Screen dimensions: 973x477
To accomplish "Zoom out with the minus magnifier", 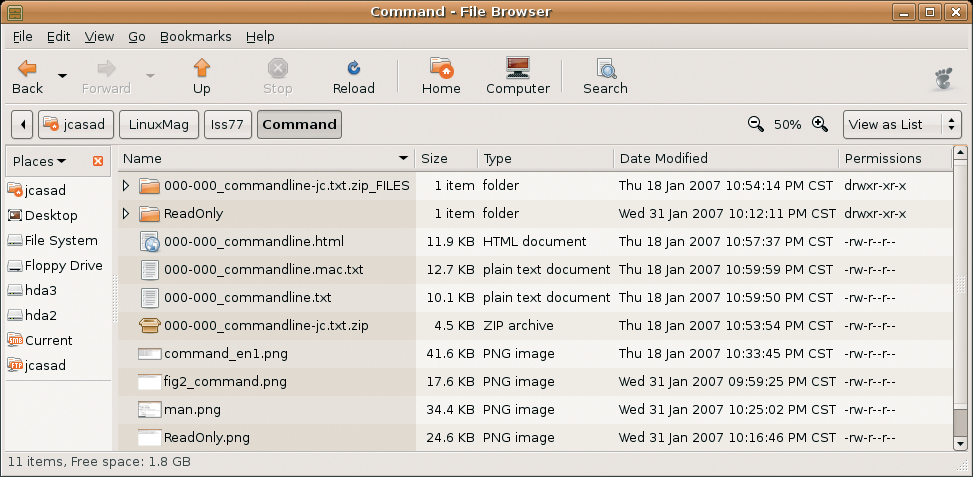I will 756,124.
